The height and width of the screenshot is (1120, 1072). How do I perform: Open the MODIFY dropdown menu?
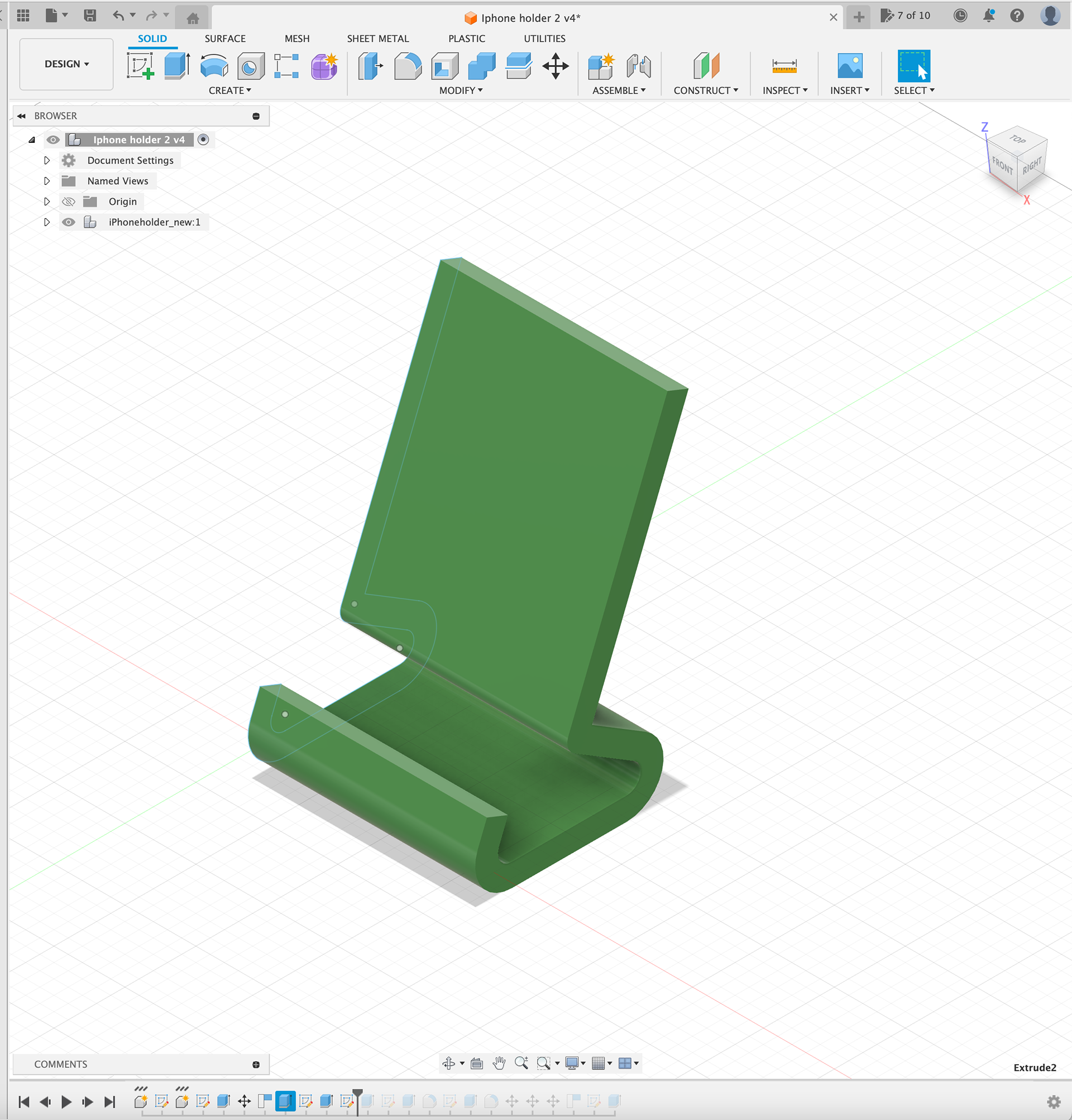pyautogui.click(x=461, y=90)
